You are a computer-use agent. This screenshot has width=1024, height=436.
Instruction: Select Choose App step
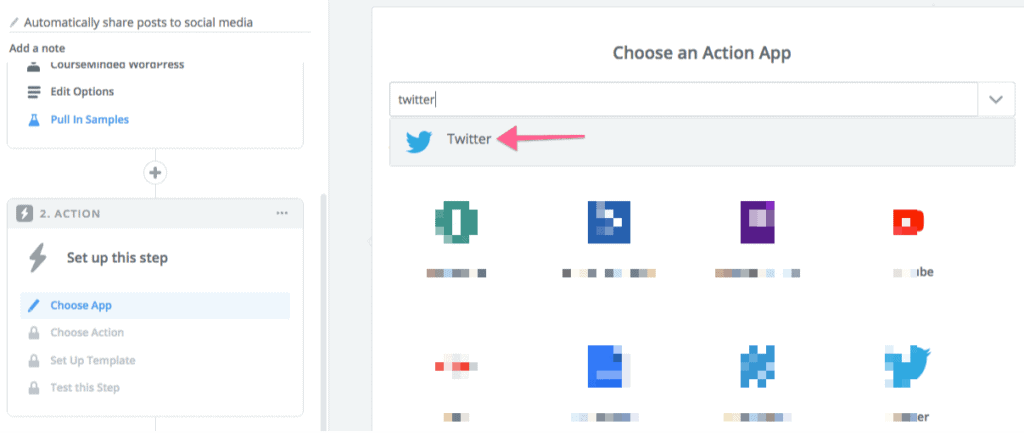(x=155, y=305)
